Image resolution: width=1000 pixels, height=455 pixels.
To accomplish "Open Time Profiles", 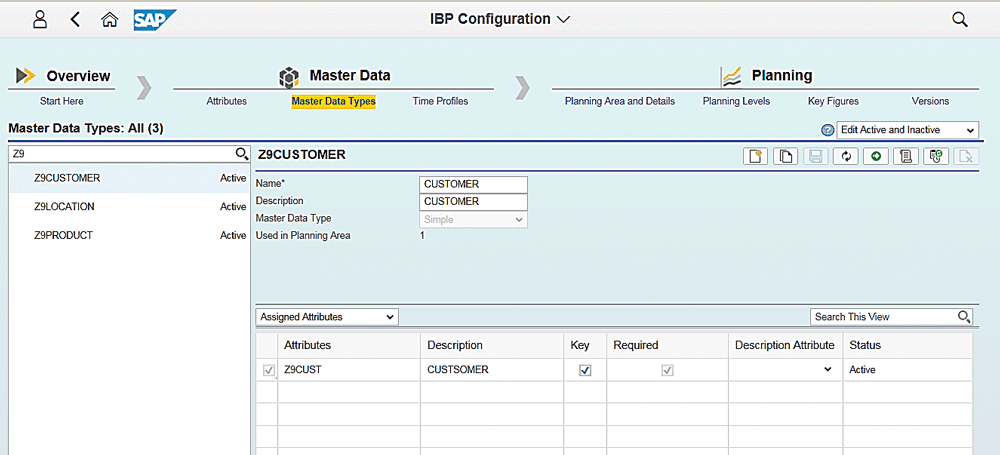I will point(440,101).
